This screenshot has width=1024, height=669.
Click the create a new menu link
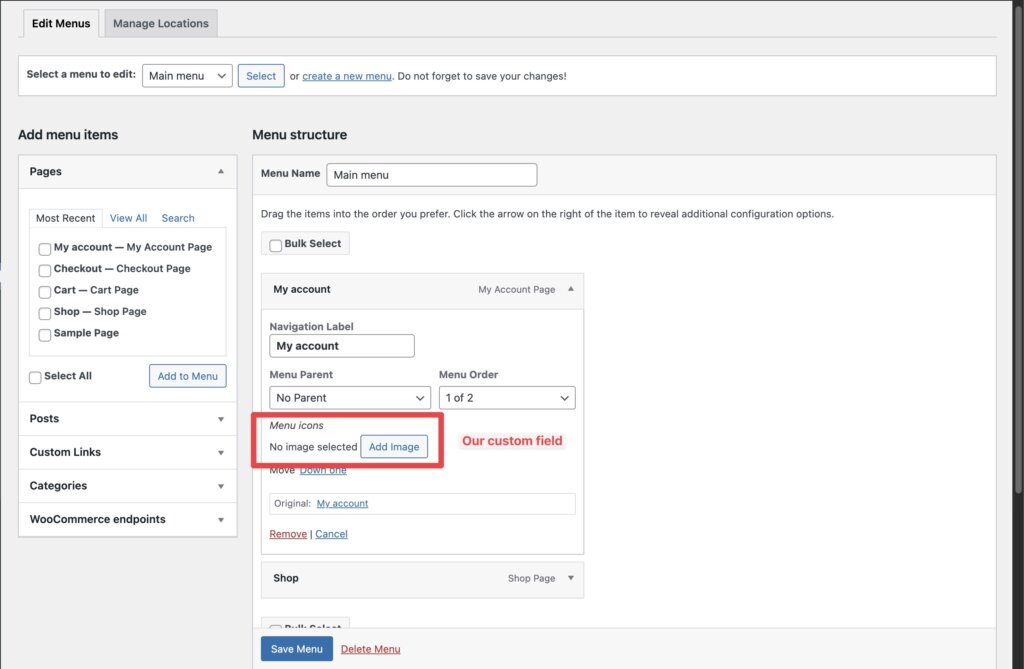click(347, 76)
